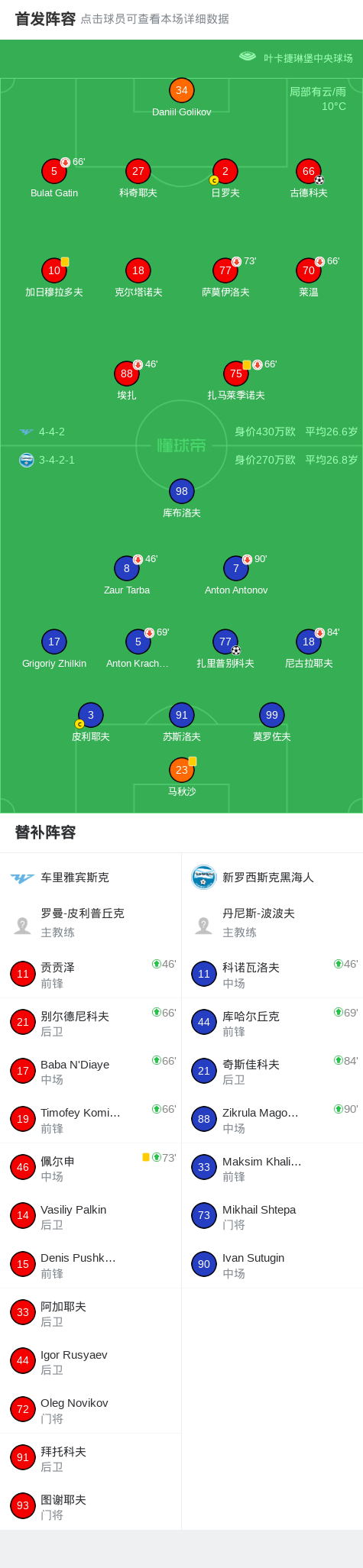363x1568 pixels.
Task: Tap number 10 加日穆拉多夫 player circle
Action: pos(53,270)
